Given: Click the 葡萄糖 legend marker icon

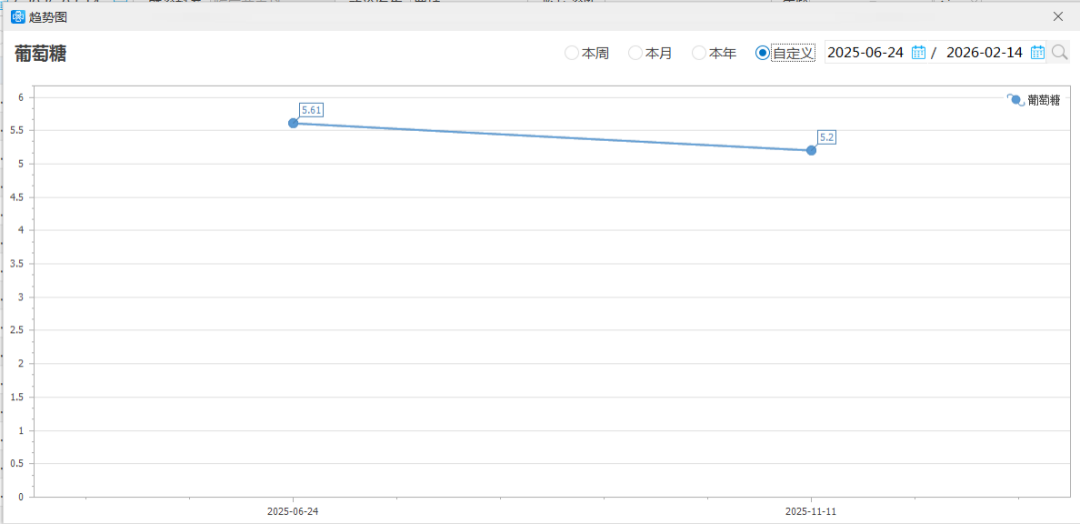Looking at the screenshot, I should pos(1015,100).
